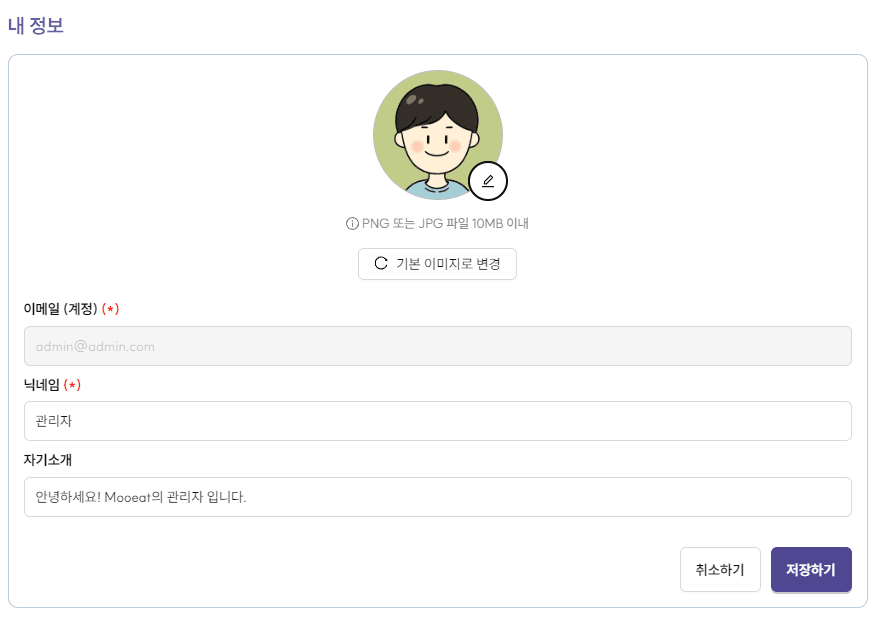Click the 내 정보 page heading
The width and height of the screenshot is (878, 618).
36,26
